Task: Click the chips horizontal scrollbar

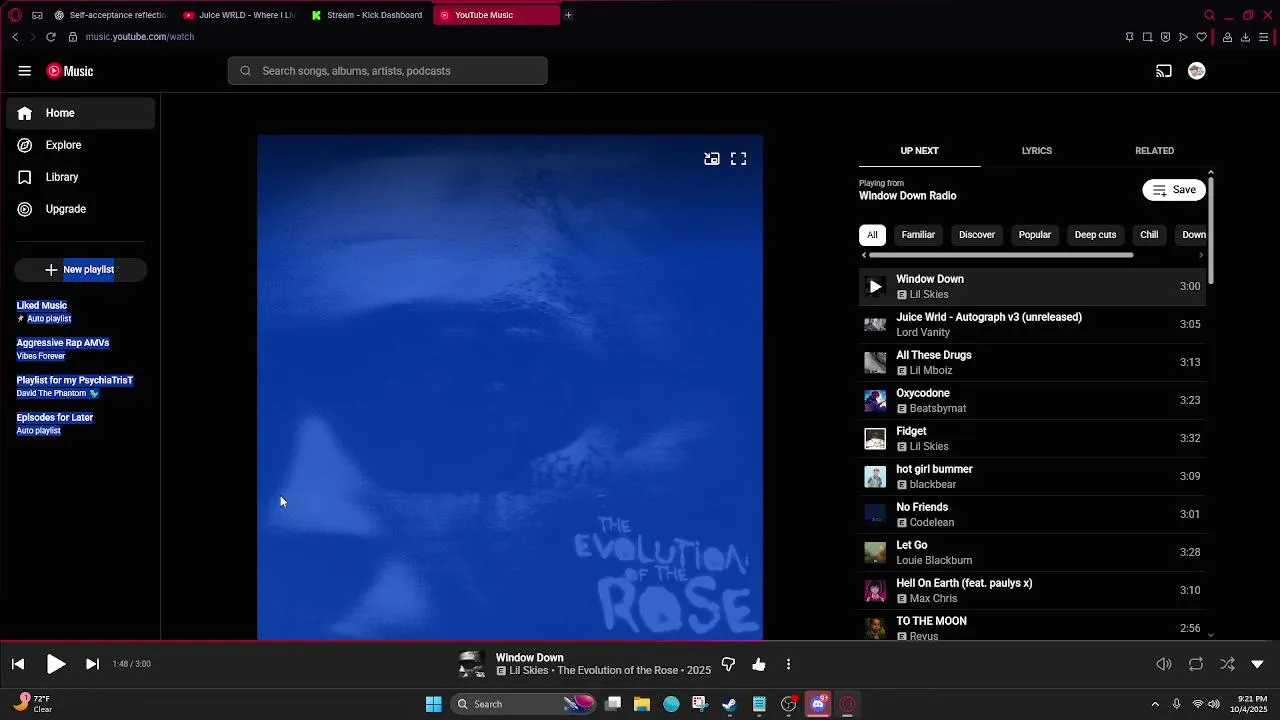Action: (1000, 255)
